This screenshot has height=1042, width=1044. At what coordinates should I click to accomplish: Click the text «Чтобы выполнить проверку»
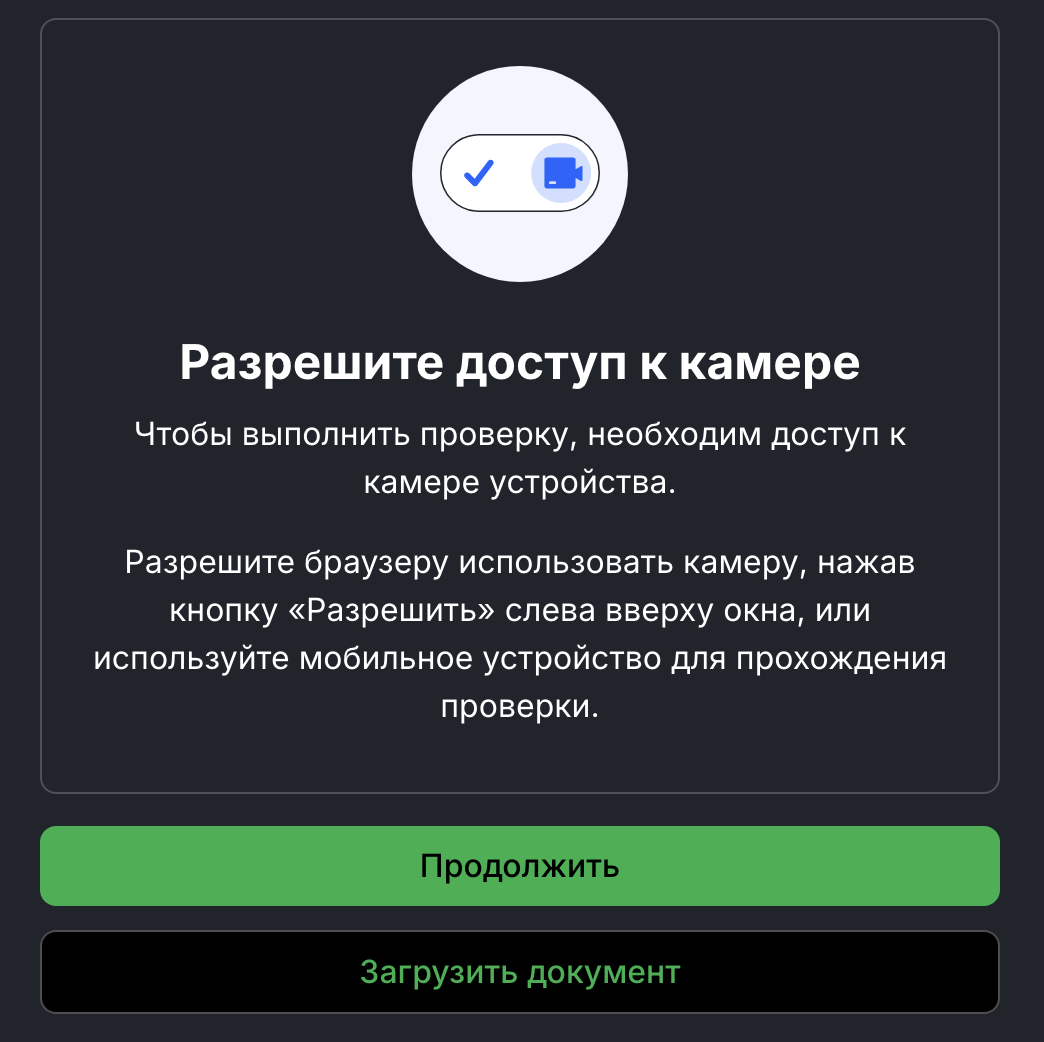(356, 435)
